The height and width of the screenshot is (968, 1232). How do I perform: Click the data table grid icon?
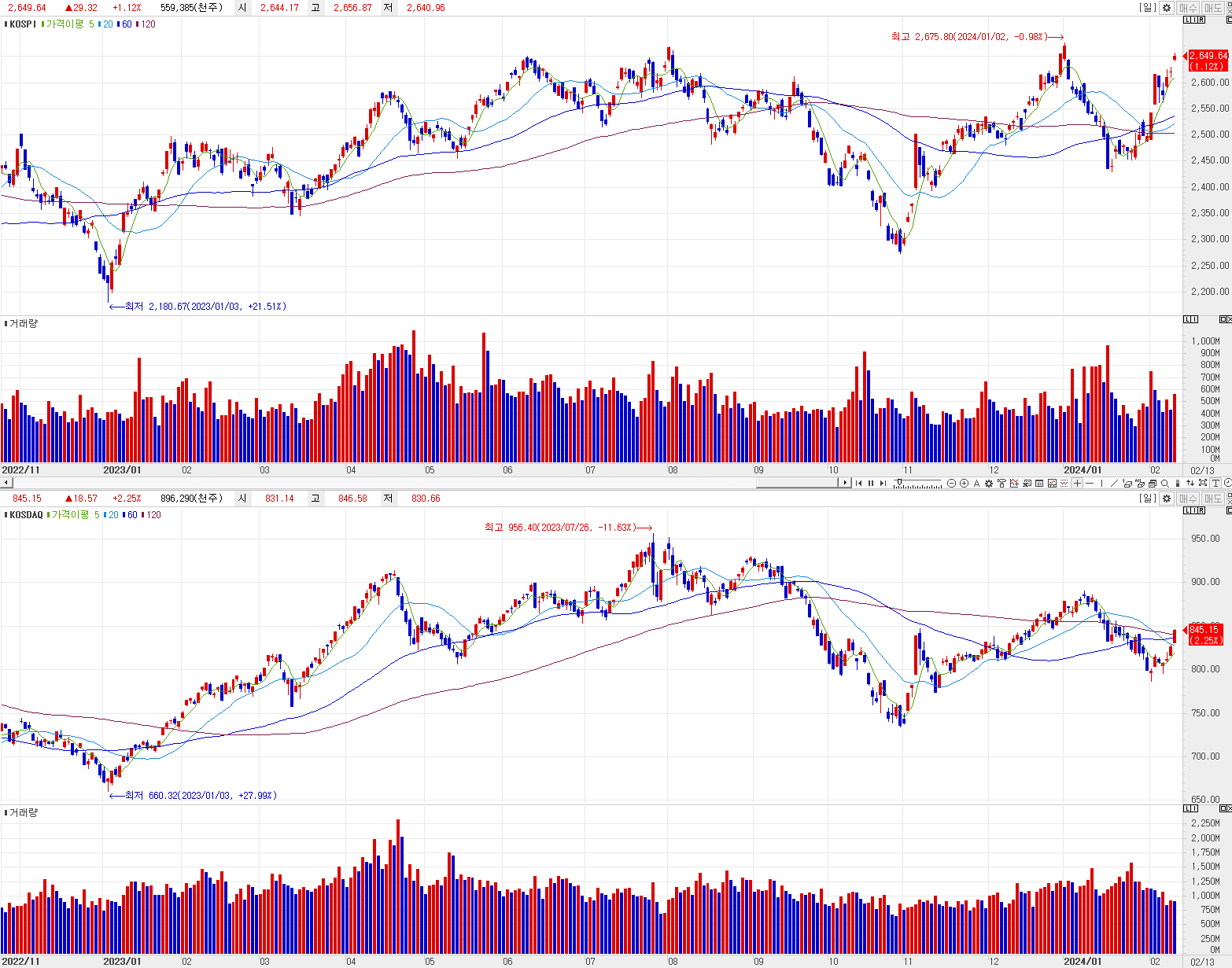1039,483
